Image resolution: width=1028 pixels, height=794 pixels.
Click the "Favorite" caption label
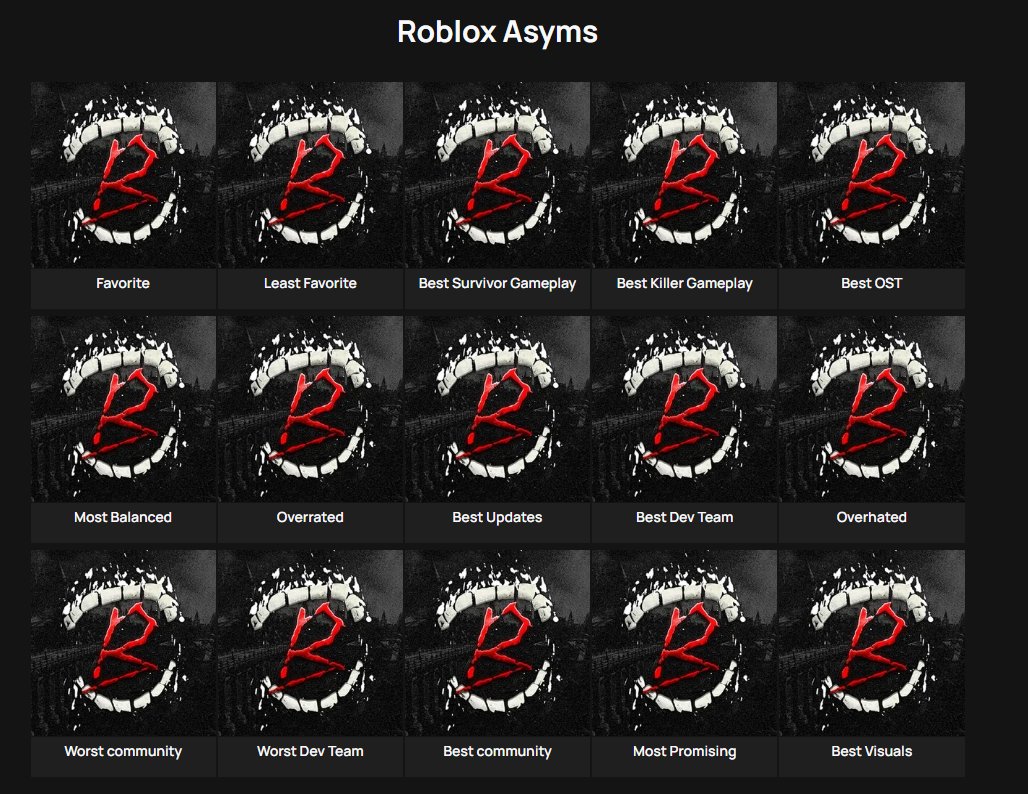123,283
